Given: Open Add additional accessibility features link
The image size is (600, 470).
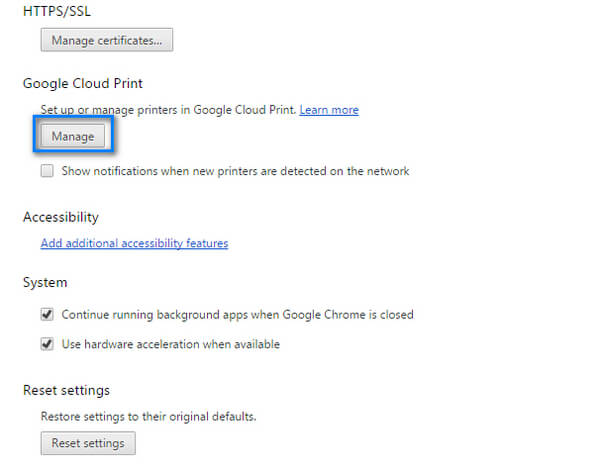Looking at the screenshot, I should pyautogui.click(x=134, y=243).
